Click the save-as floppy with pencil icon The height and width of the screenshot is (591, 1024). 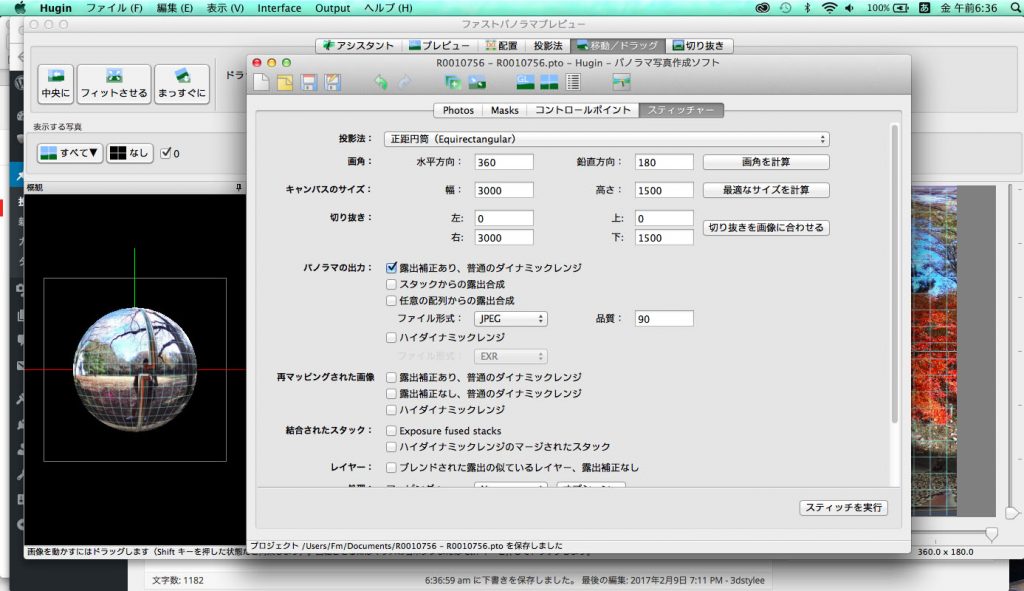point(332,82)
